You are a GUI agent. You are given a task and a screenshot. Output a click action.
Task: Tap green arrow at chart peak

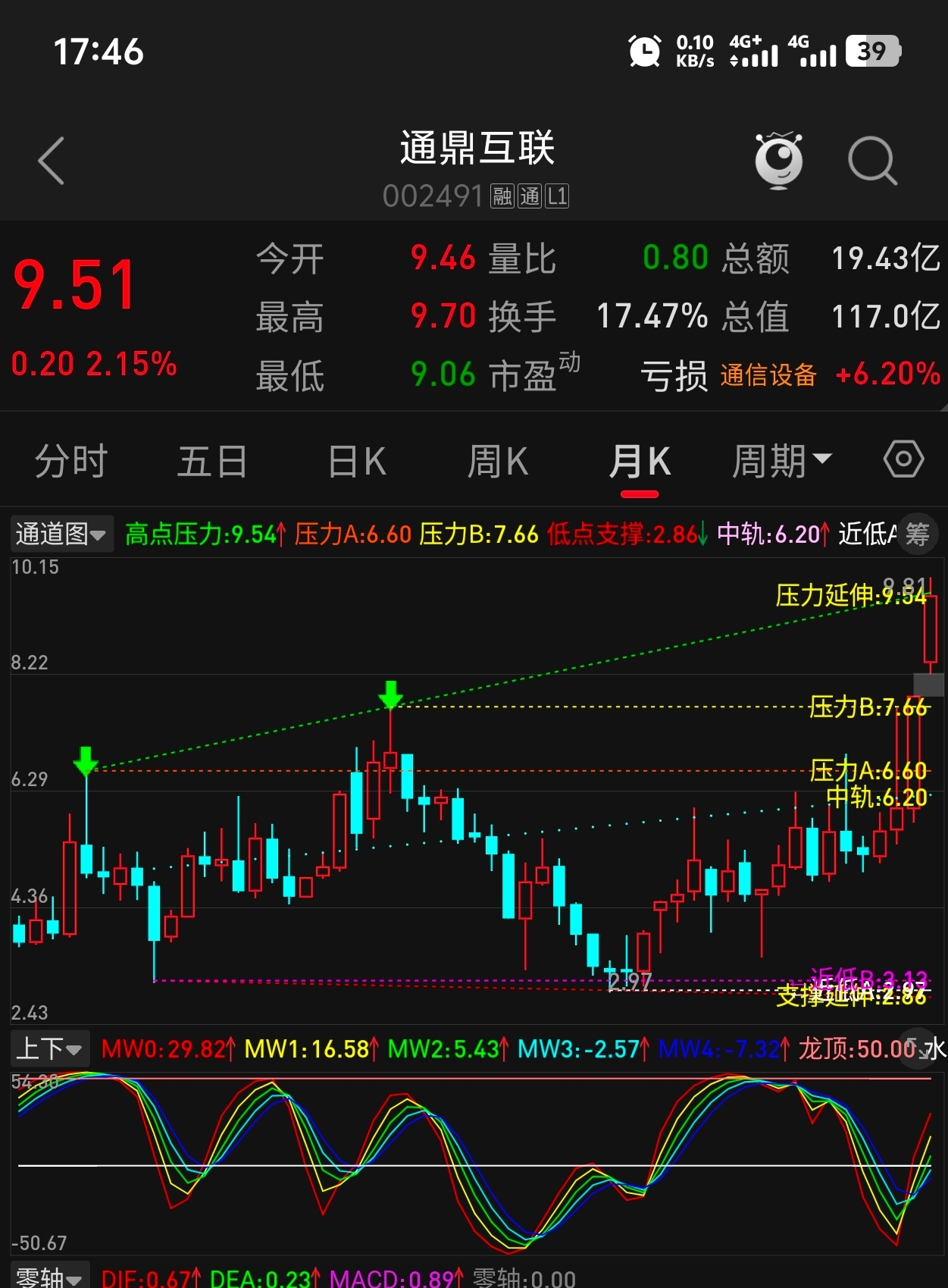coord(390,694)
